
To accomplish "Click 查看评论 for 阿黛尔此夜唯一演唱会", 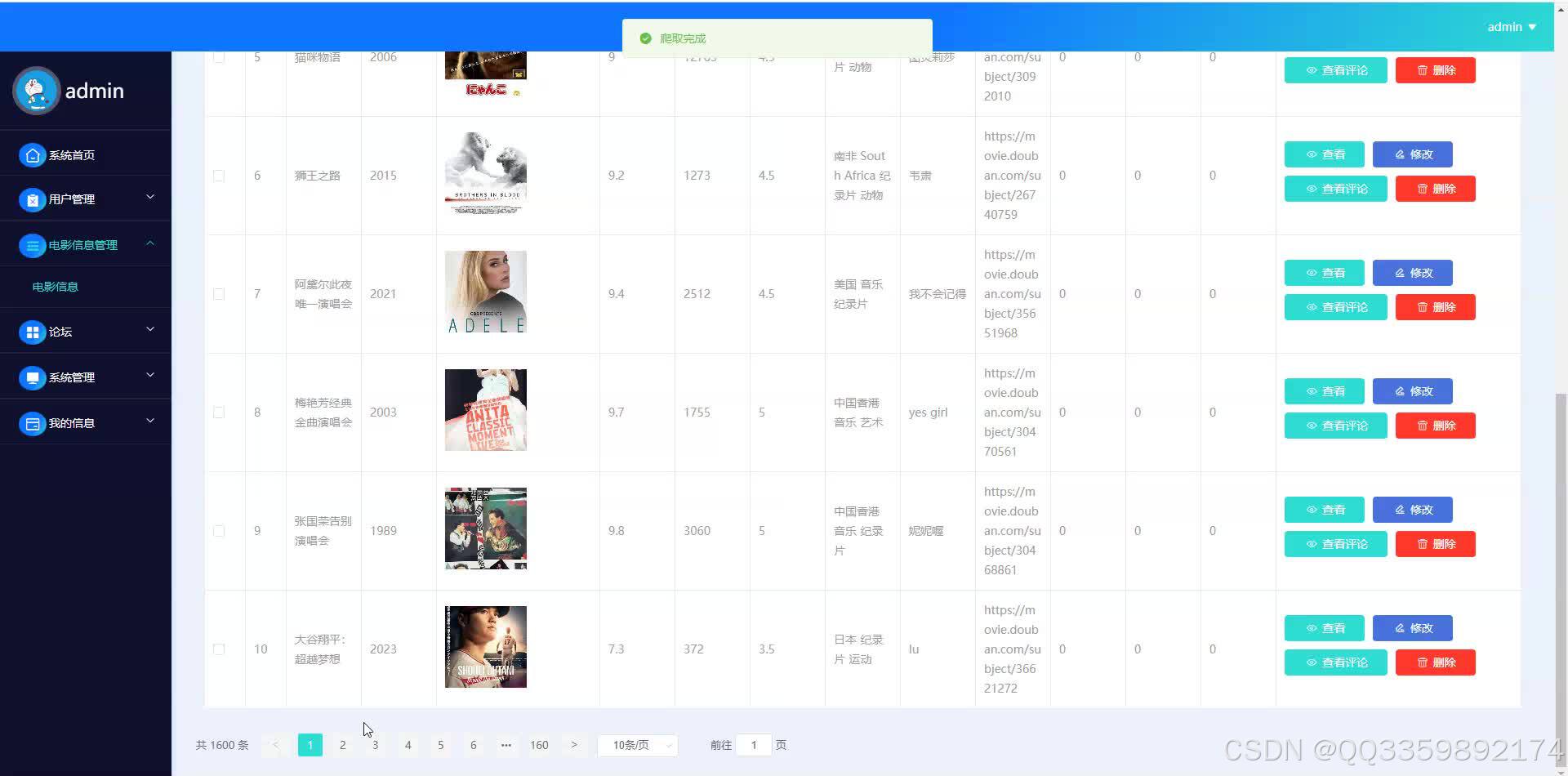I will click(1336, 307).
